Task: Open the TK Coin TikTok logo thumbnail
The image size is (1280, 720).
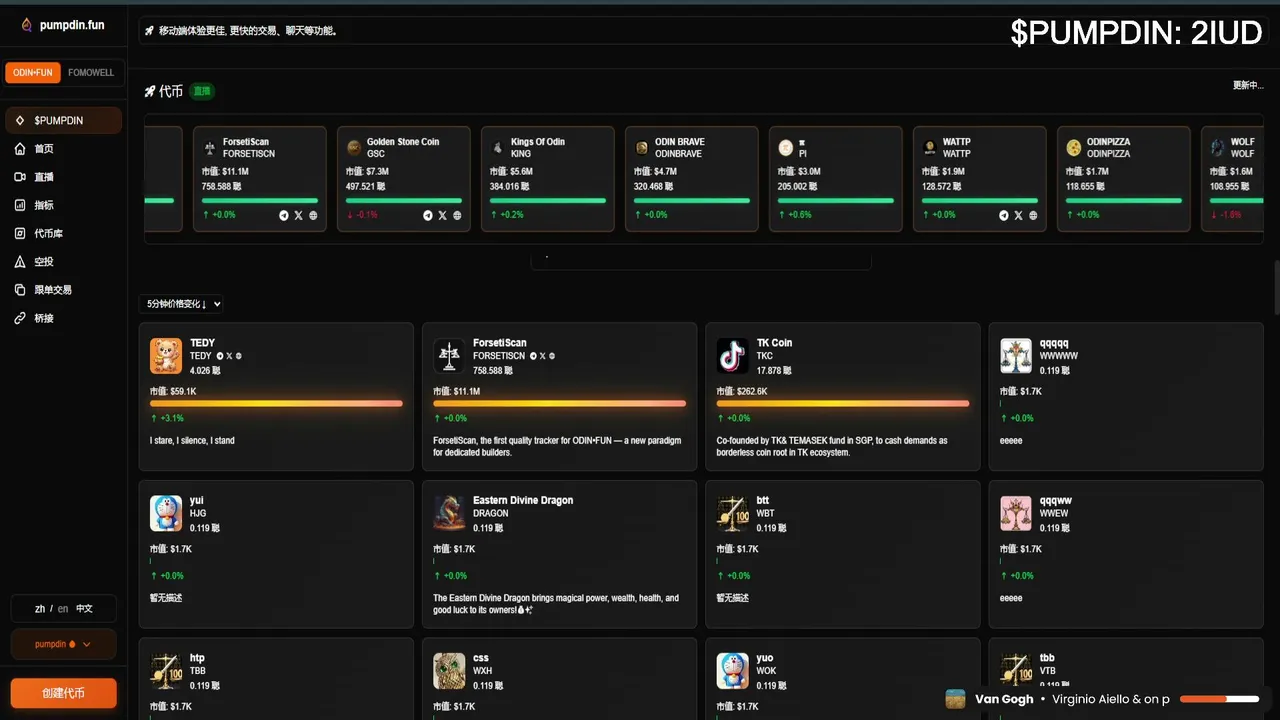Action: [x=733, y=355]
